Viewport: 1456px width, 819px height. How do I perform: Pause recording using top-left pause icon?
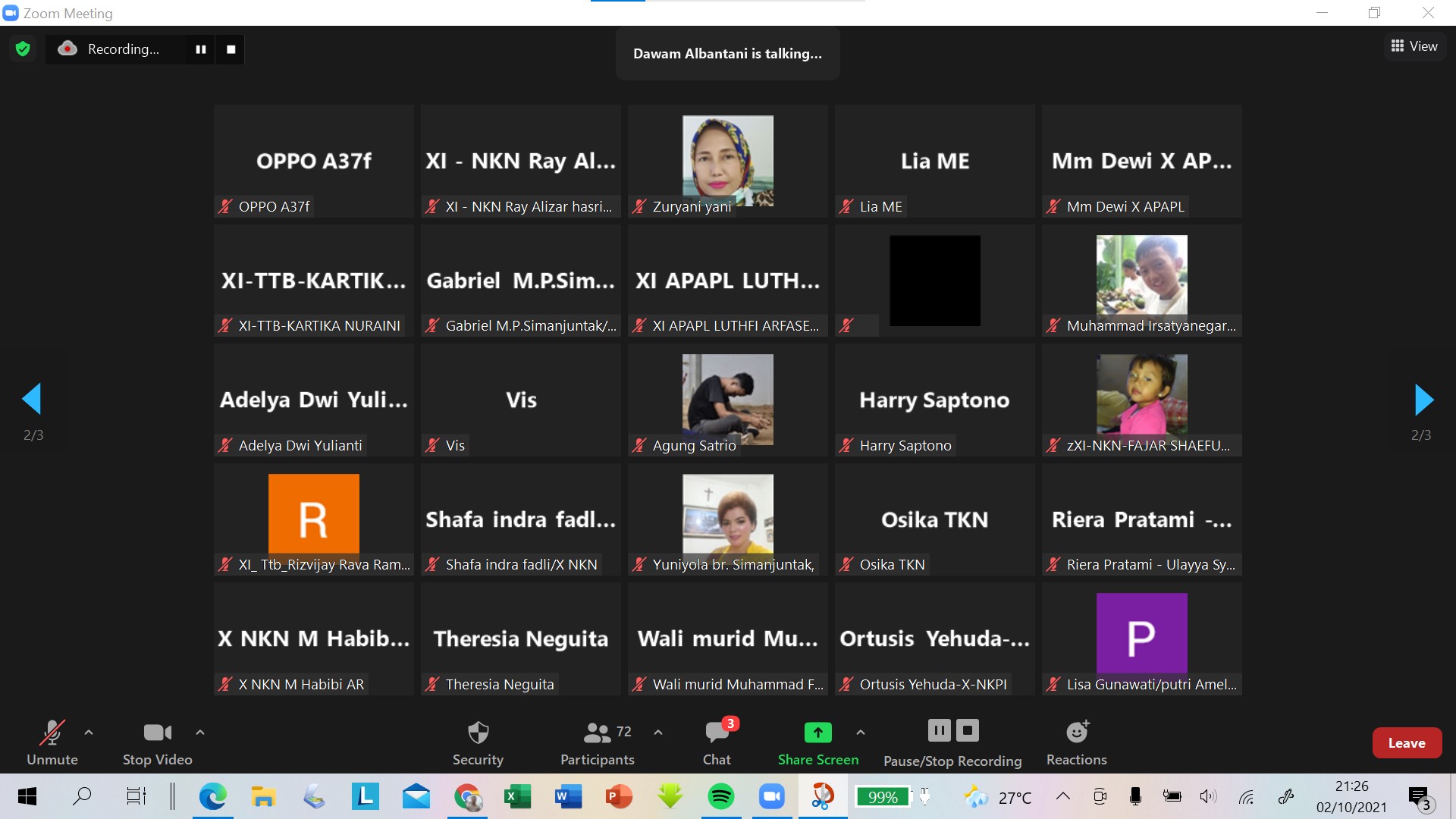pyautogui.click(x=201, y=49)
